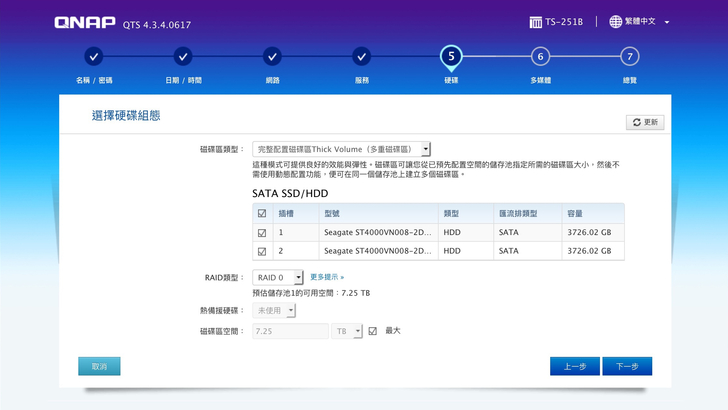Click the step 1 name/password checkmark icon
Viewport: 728px width, 410px height.
click(x=94, y=57)
